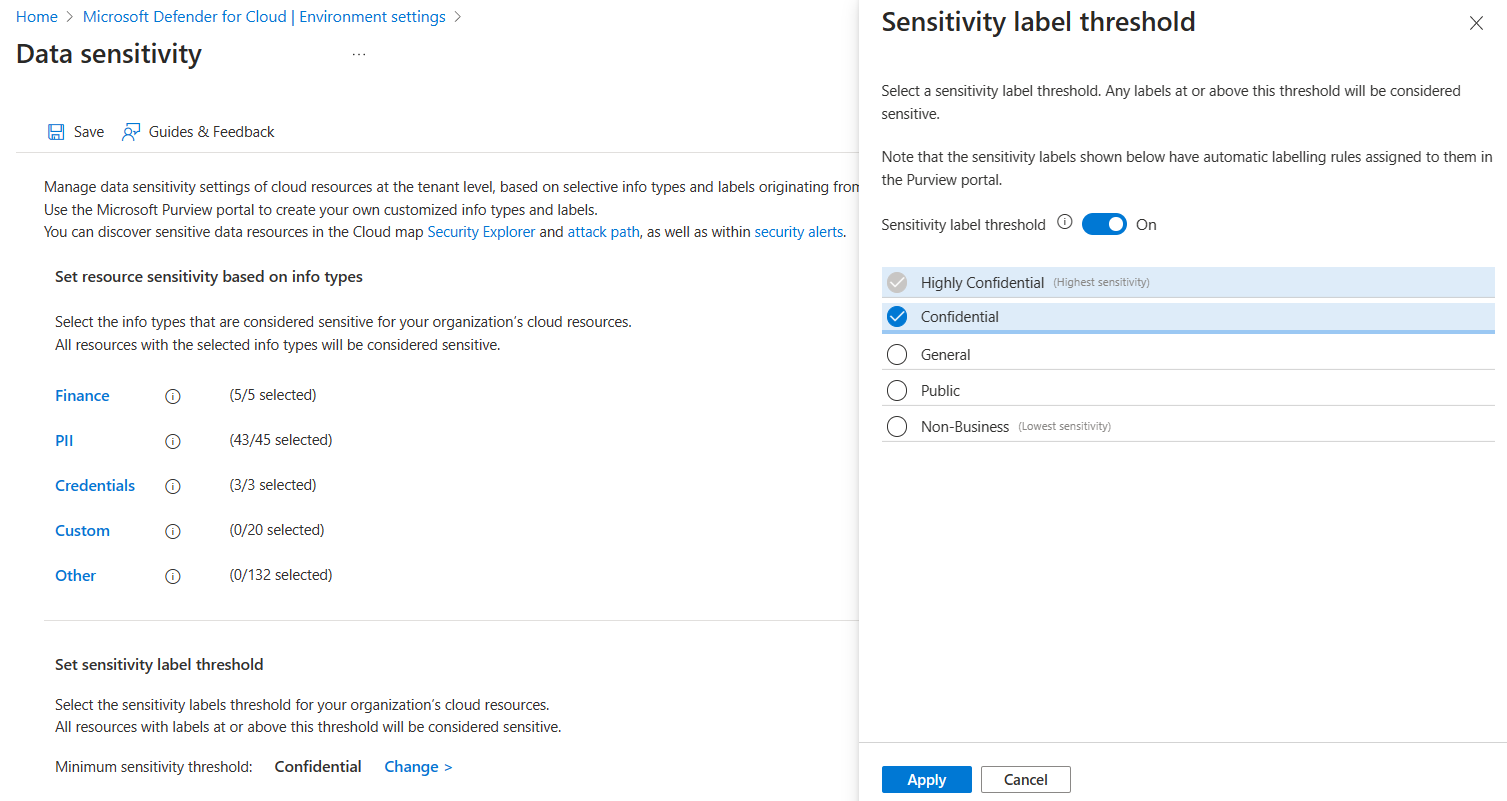Click the info icon next to Finance
This screenshot has width=1507, height=801.
tap(172, 396)
